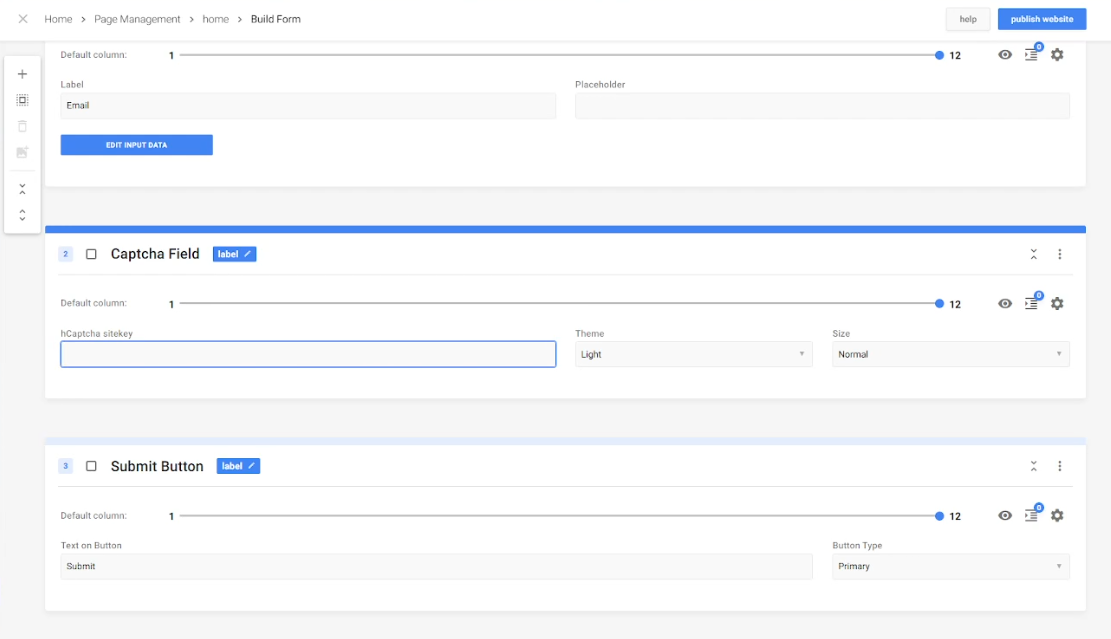The width and height of the screenshot is (1111, 639).
Task: Click the Label input containing Email
Action: (x=308, y=106)
